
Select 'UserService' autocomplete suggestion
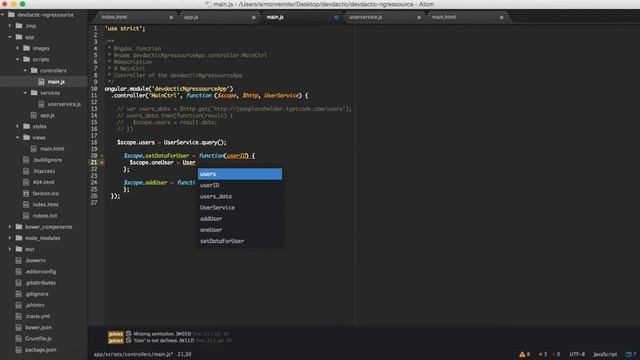click(x=240, y=207)
